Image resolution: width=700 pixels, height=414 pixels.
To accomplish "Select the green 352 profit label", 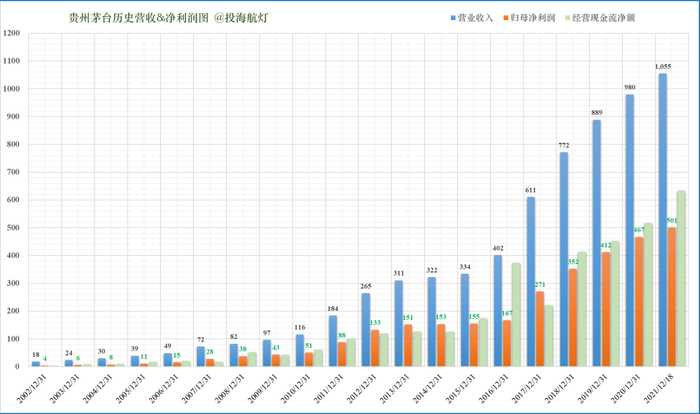I will point(573,262).
